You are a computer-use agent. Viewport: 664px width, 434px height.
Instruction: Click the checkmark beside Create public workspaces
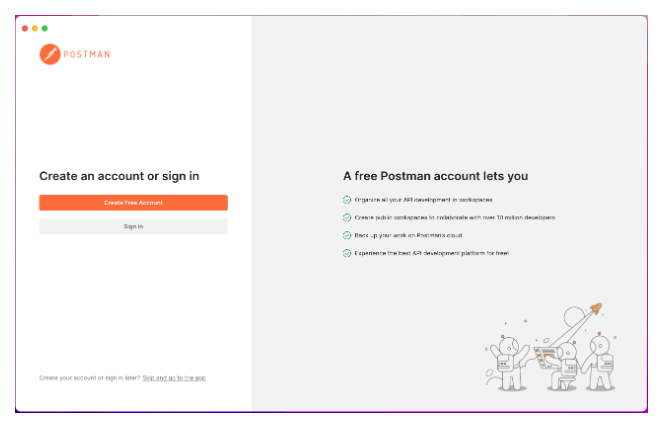click(347, 218)
